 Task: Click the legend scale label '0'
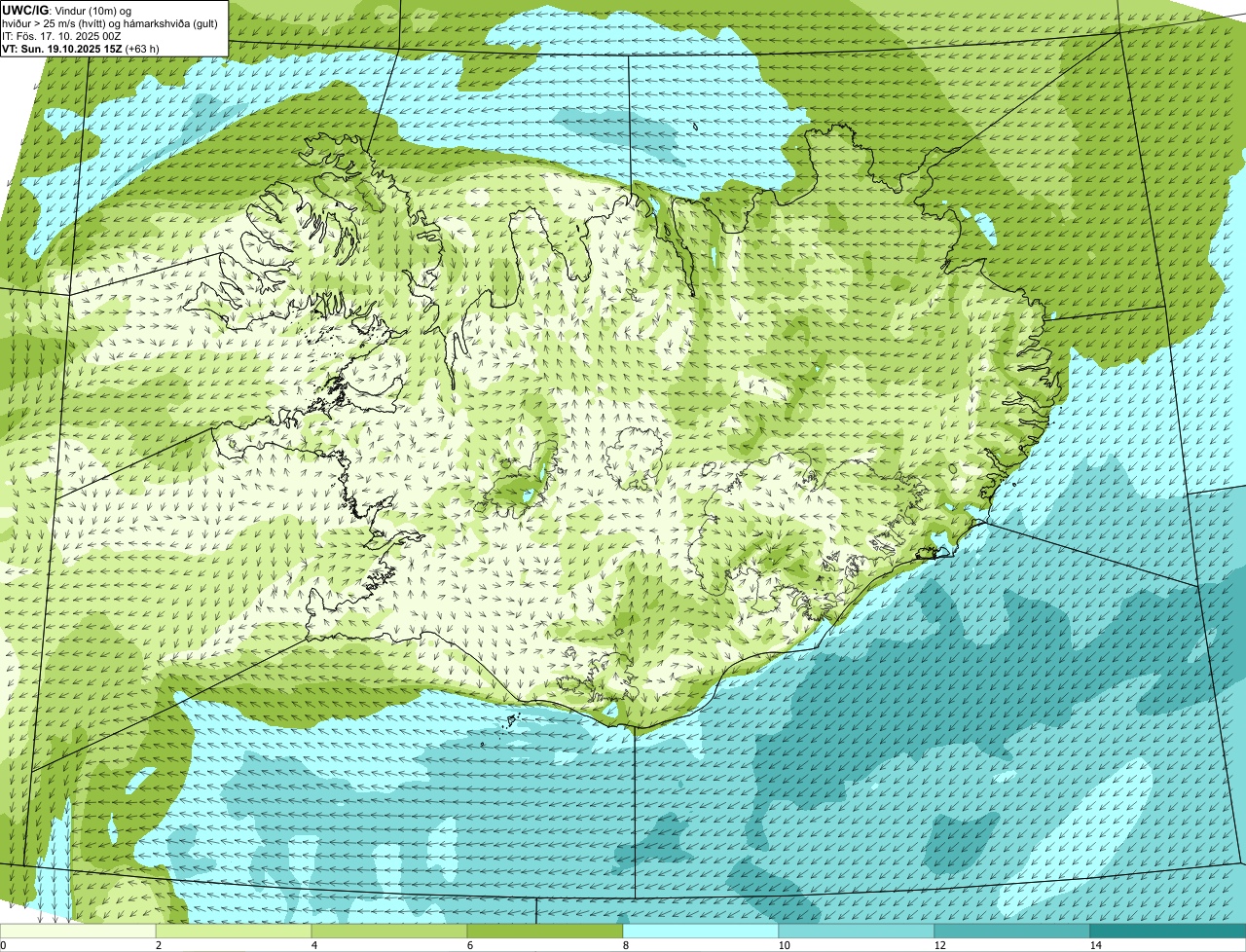tap(3, 945)
